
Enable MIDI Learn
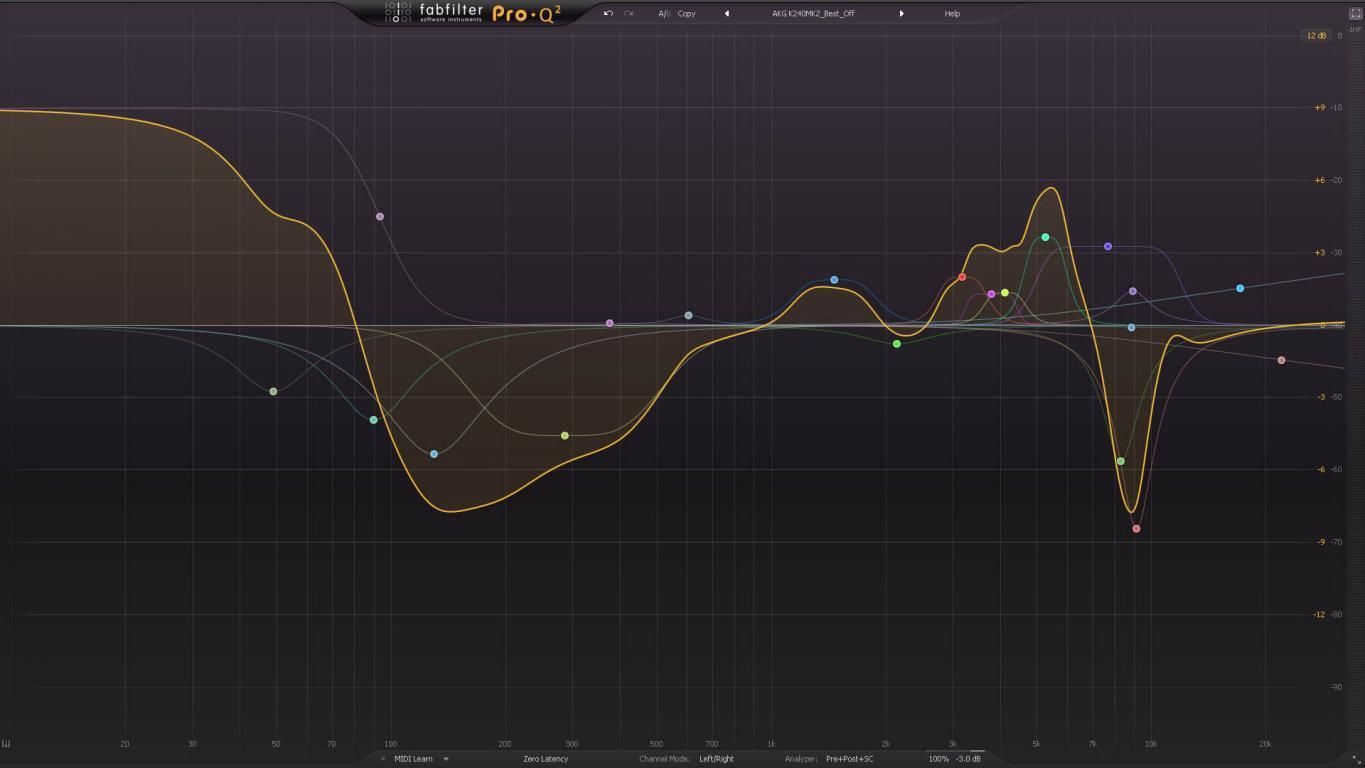(413, 759)
